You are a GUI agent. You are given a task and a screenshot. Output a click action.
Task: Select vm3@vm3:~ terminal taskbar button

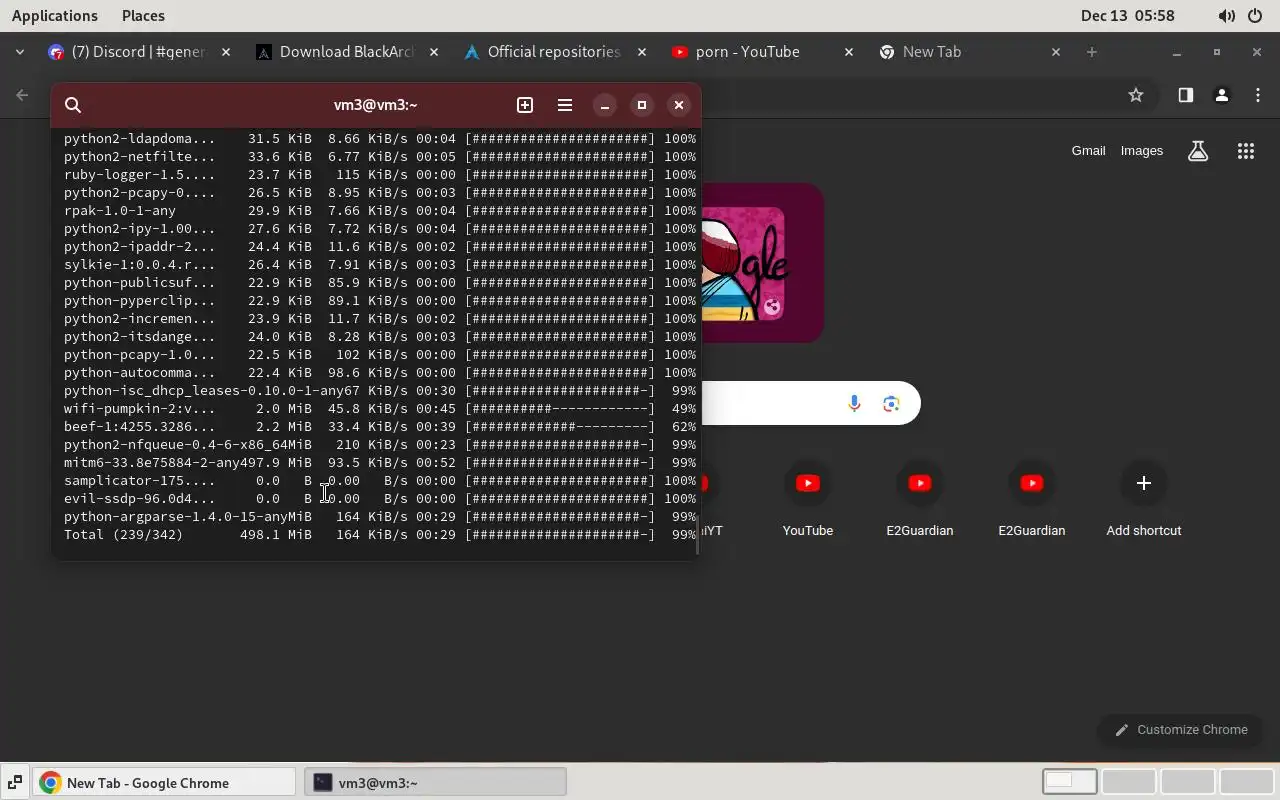pos(436,783)
